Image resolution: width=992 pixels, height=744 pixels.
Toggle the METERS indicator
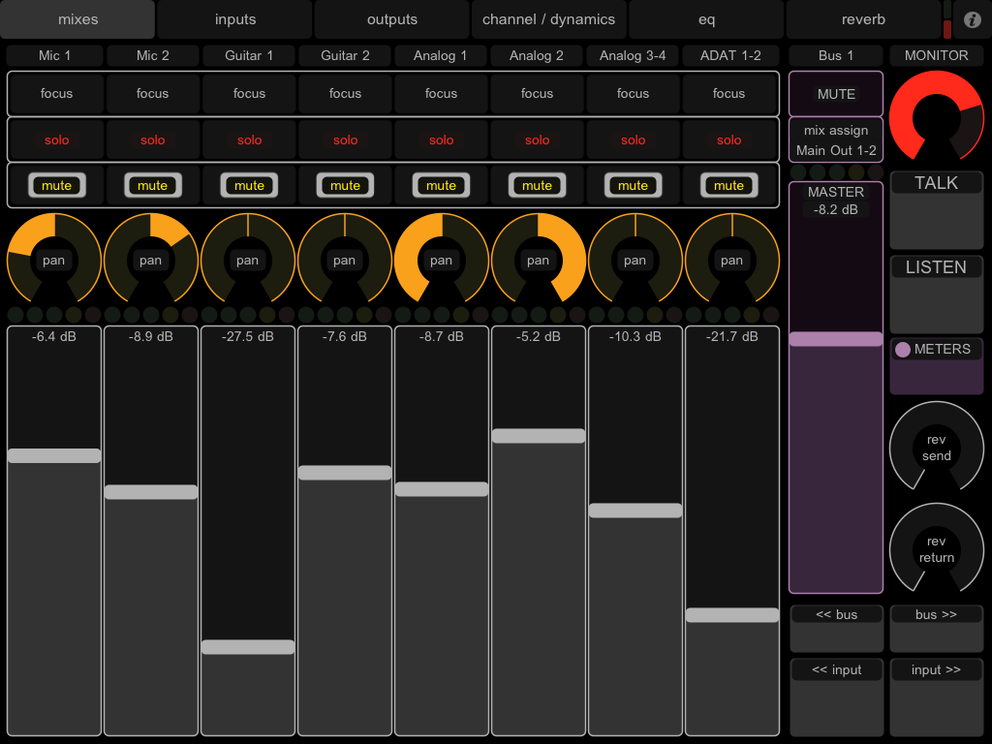tap(936, 349)
